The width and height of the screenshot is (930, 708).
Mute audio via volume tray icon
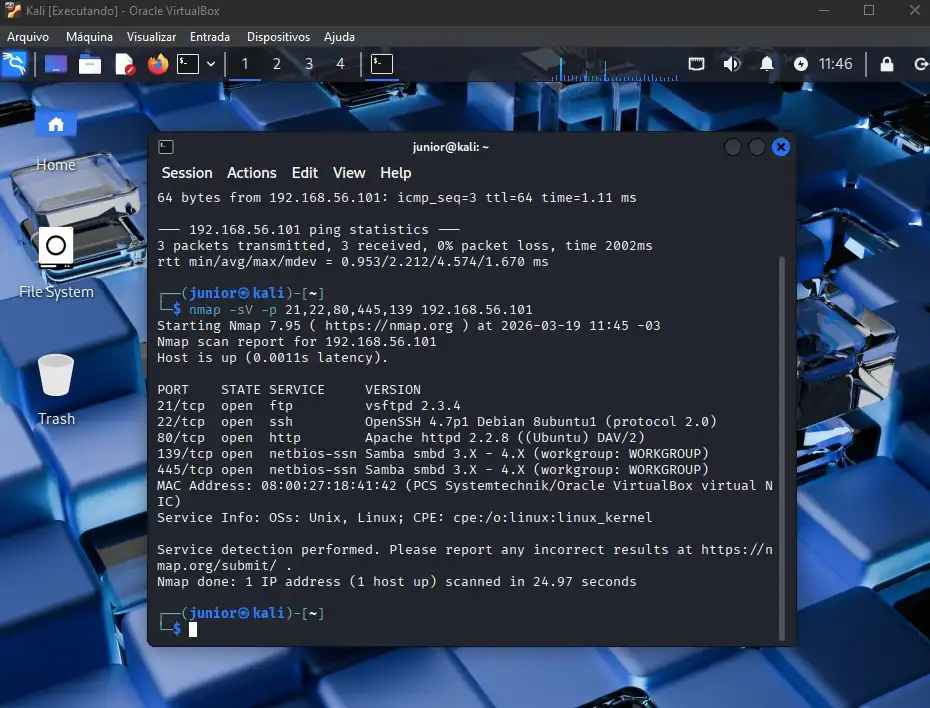(x=732, y=64)
